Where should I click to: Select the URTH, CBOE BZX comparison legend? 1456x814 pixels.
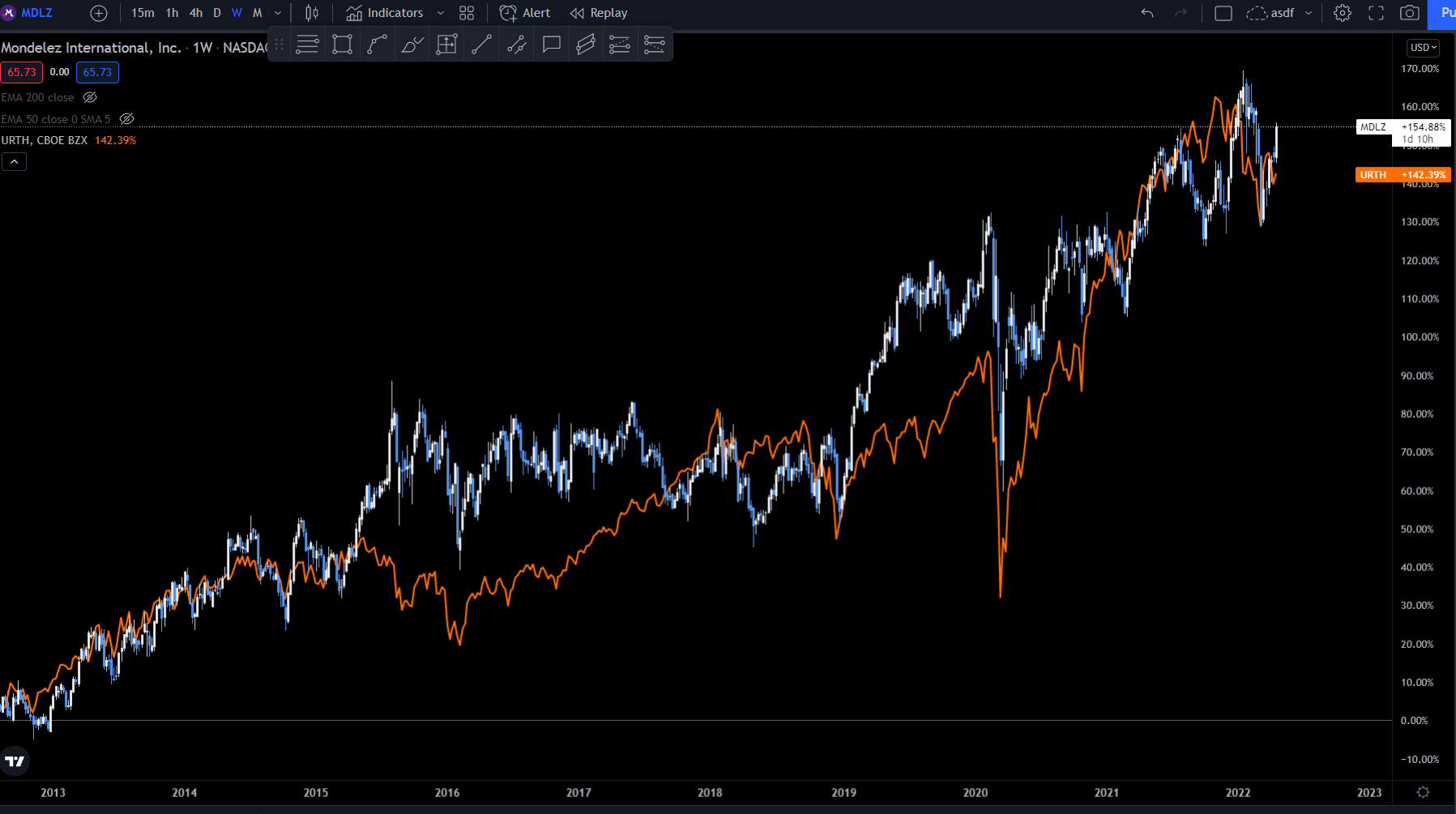[45, 140]
